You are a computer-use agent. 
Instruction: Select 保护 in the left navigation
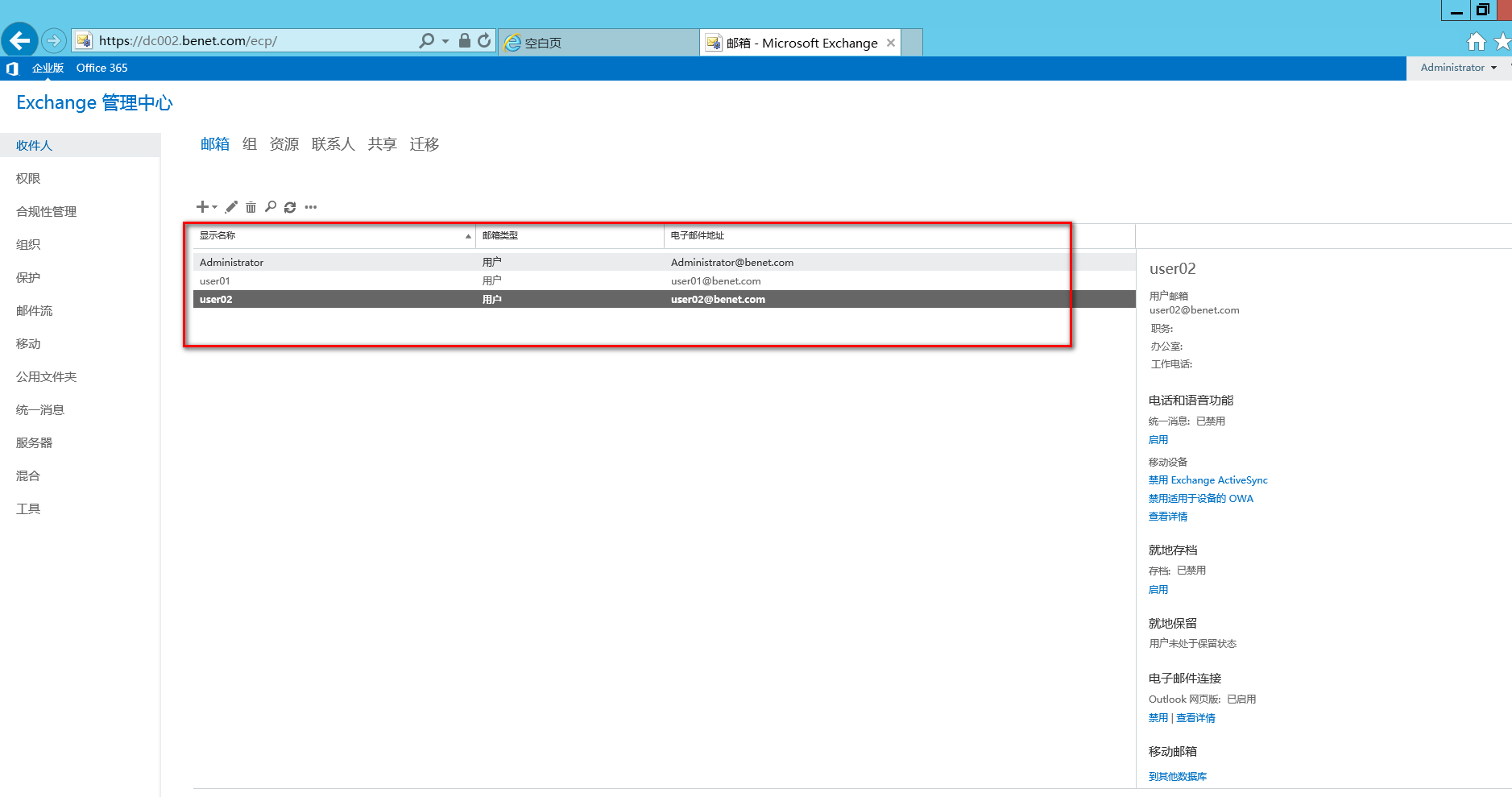[x=28, y=278]
